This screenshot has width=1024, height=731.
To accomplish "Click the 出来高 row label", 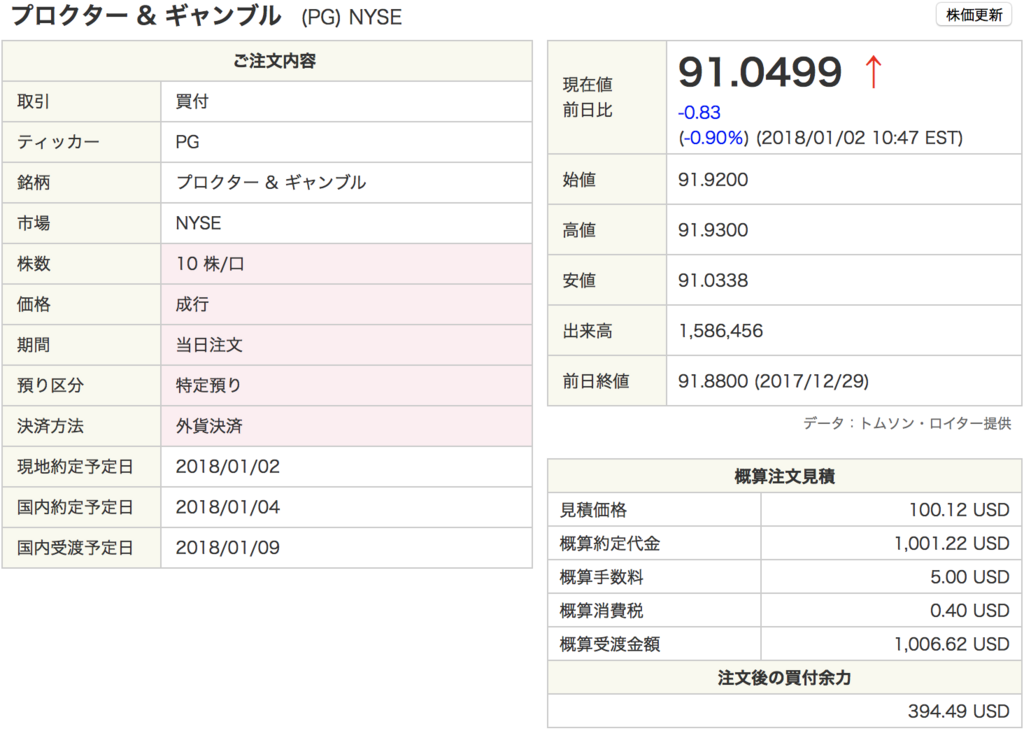I will pos(588,331).
